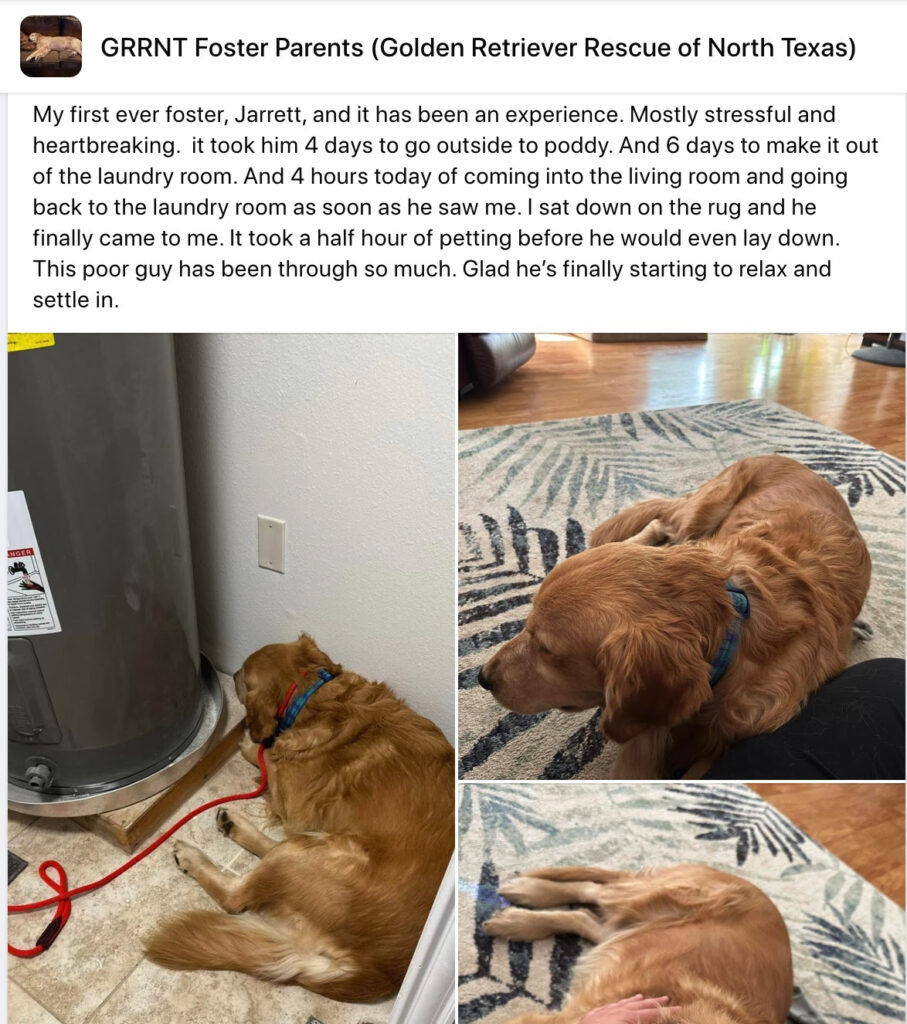Click the post text starting "My first ever foster"
Screen dimensions: 907x1024
coord(455,207)
